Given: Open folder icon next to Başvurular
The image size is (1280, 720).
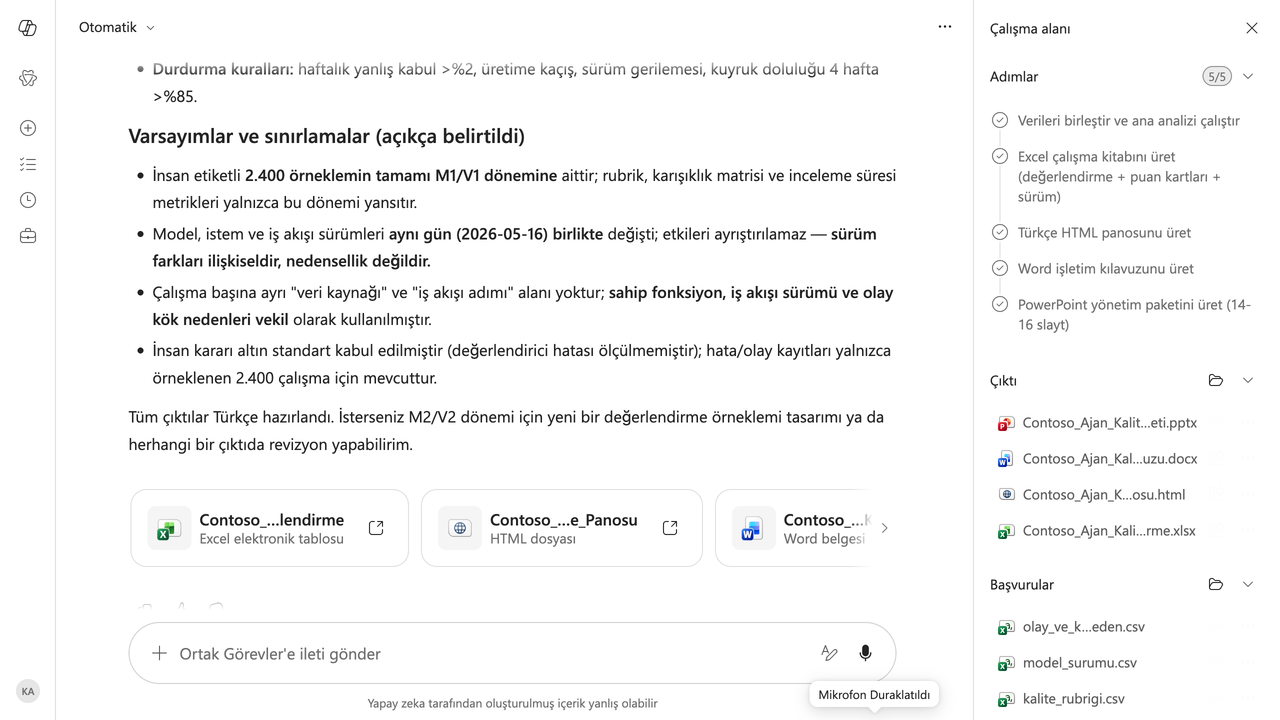Looking at the screenshot, I should coord(1216,584).
